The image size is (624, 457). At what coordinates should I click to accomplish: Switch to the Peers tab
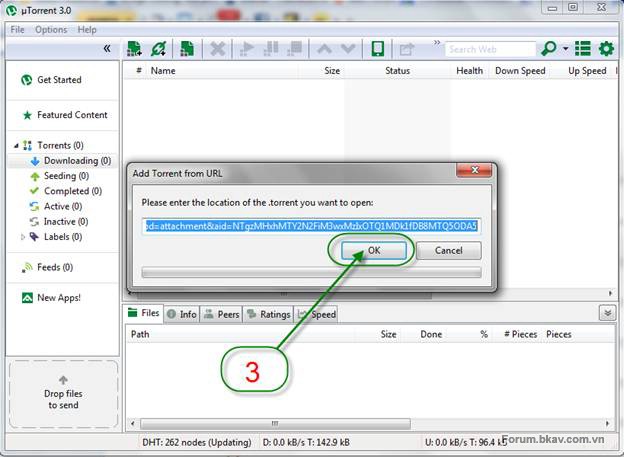(221, 314)
